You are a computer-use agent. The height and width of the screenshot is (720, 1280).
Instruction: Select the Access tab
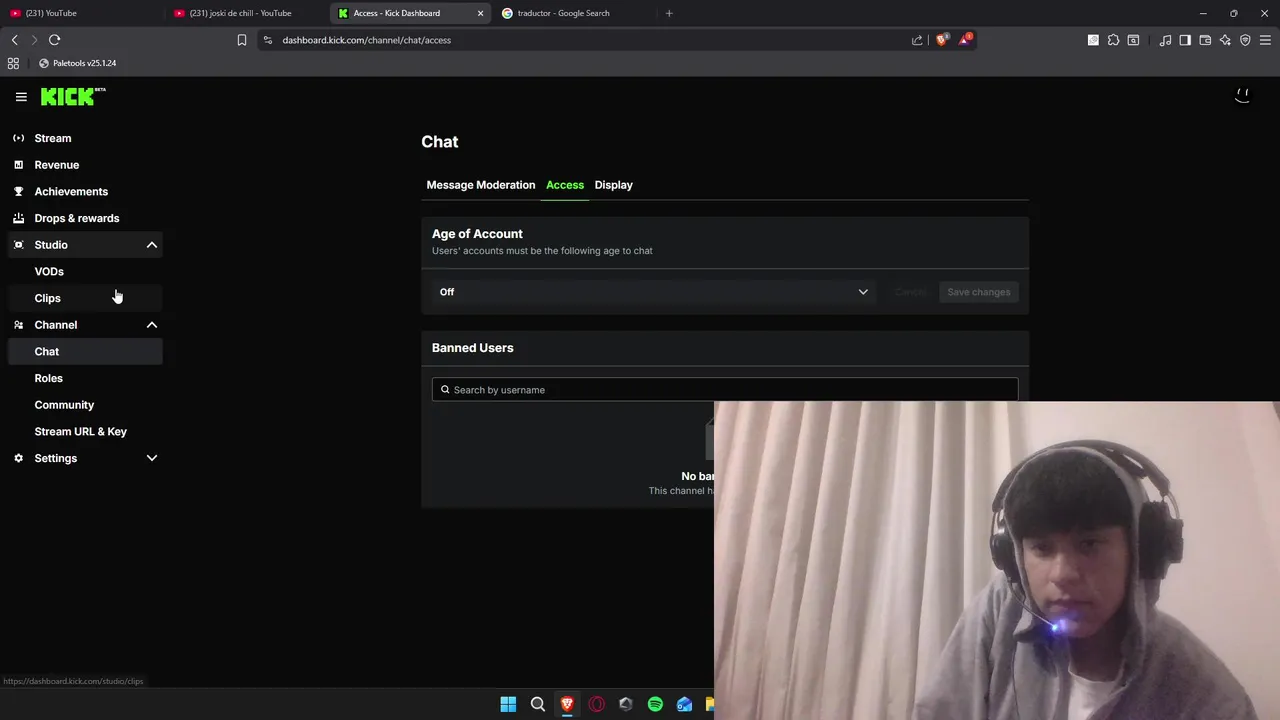[x=565, y=185]
